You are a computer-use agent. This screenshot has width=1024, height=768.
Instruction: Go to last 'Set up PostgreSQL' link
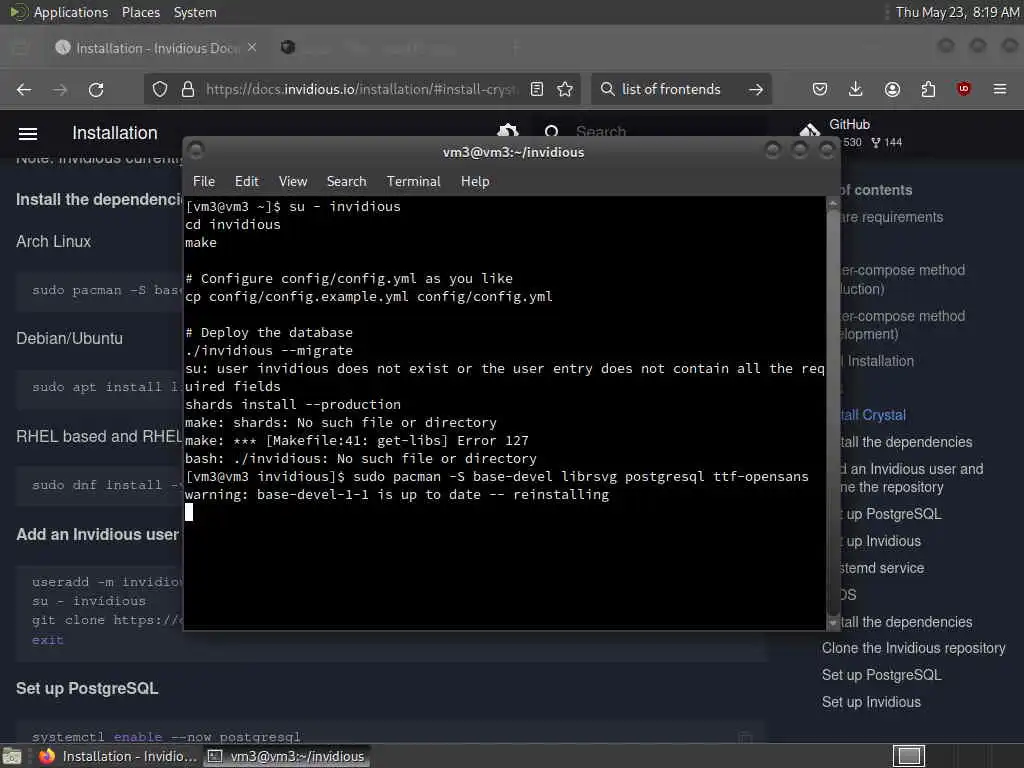882,675
